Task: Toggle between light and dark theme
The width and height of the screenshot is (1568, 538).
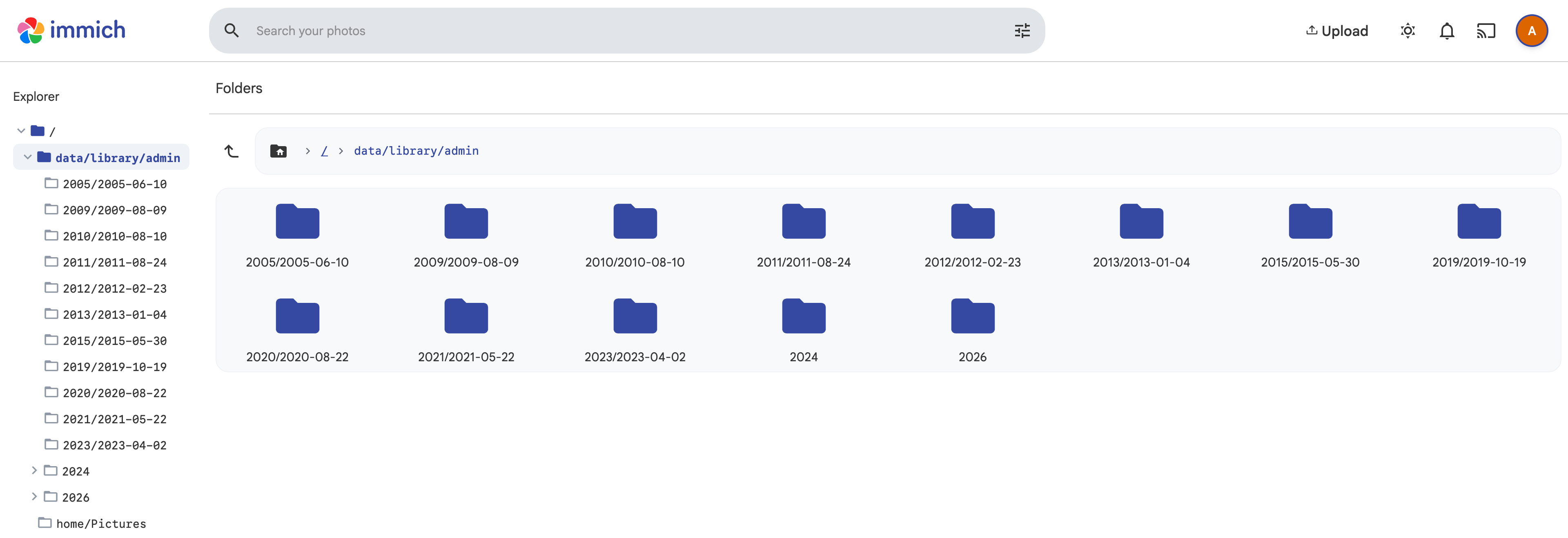Action: tap(1407, 31)
